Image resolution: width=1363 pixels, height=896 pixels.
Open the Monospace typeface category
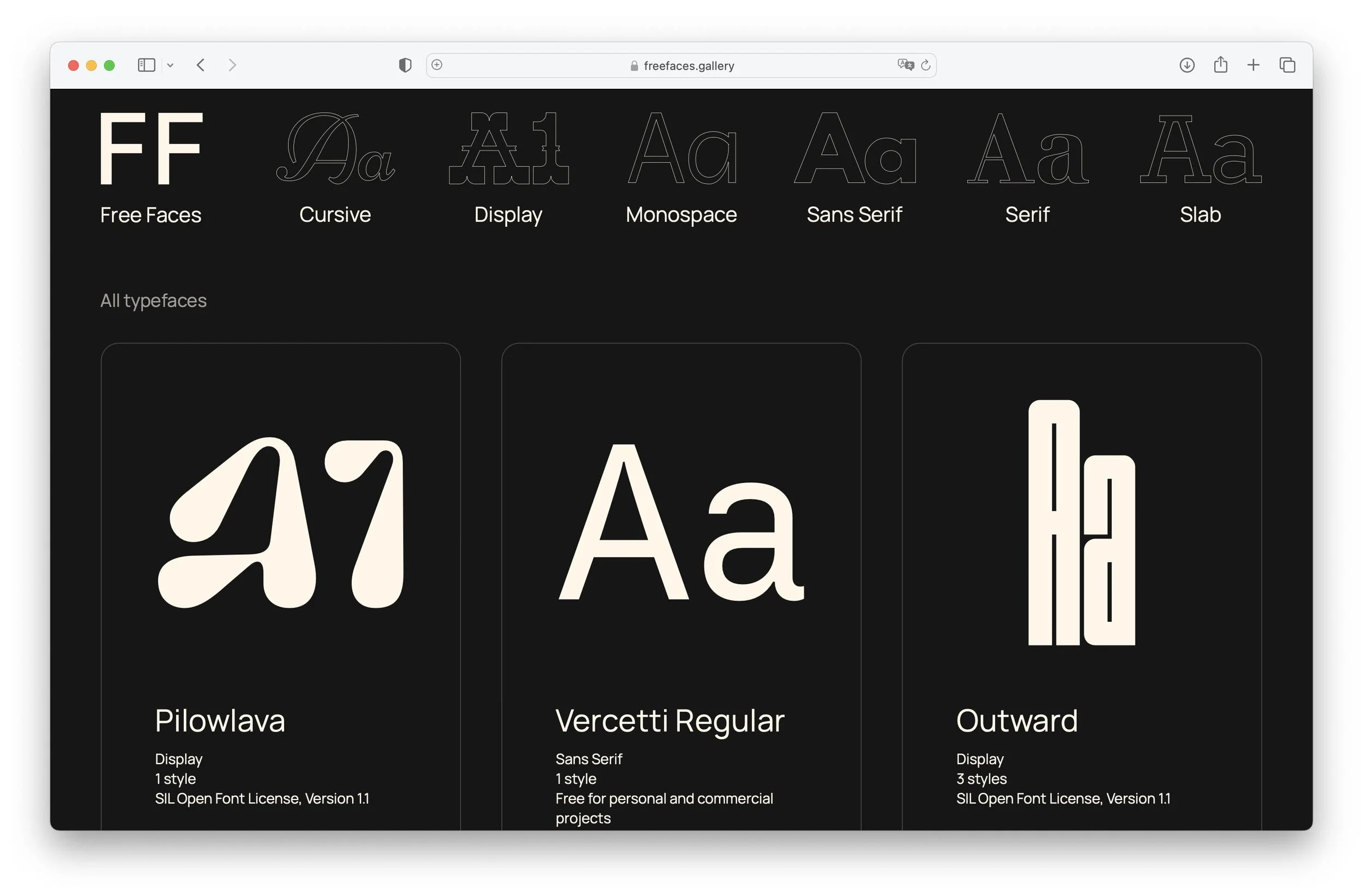(x=681, y=166)
